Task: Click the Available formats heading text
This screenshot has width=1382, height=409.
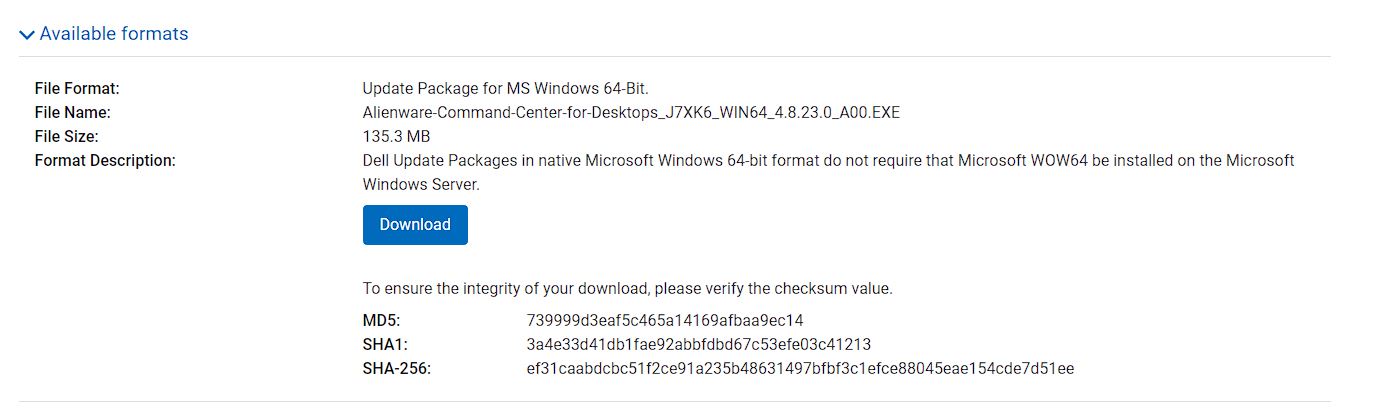Action: click(114, 34)
